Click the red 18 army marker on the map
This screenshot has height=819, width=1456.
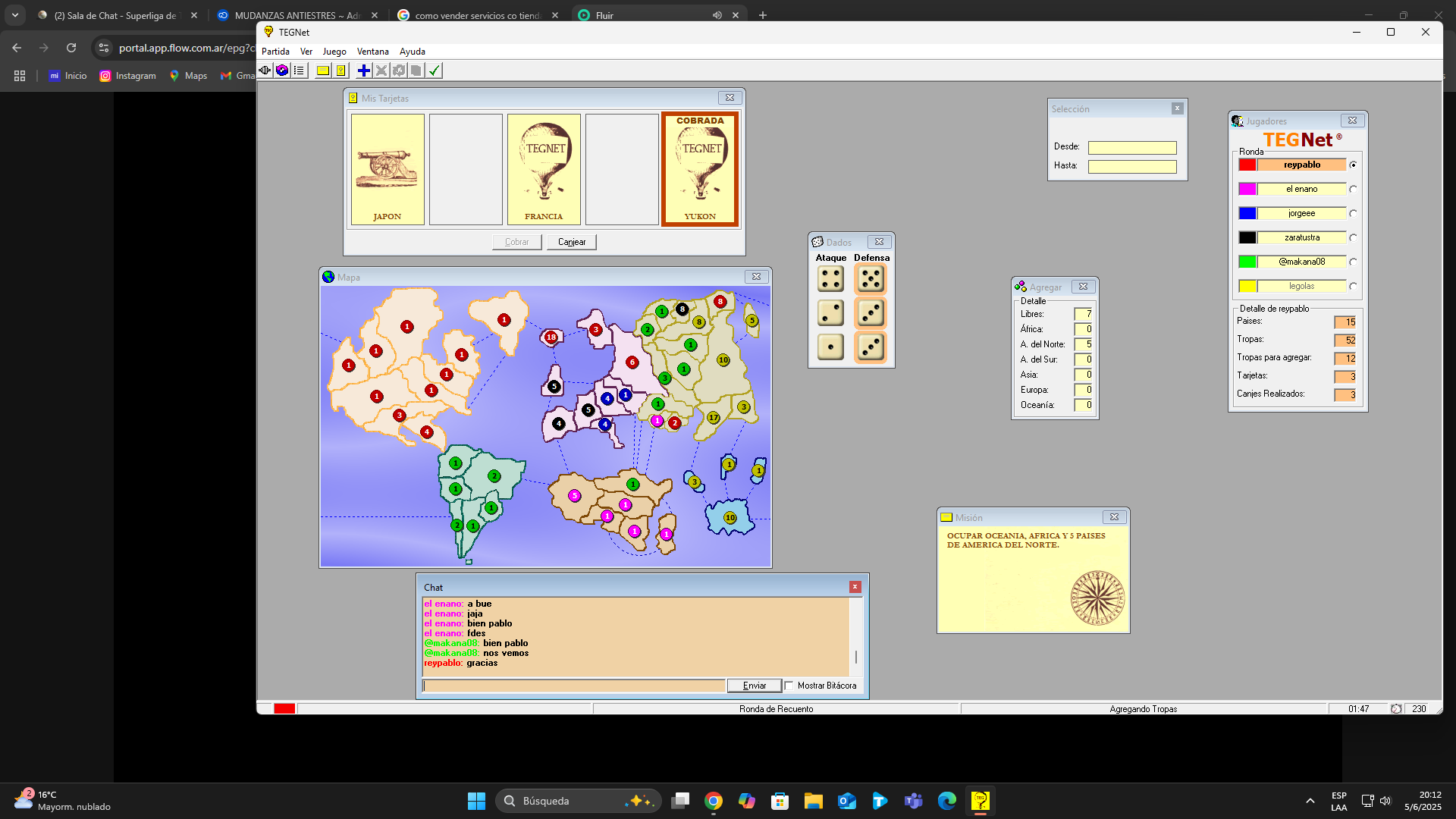(551, 337)
